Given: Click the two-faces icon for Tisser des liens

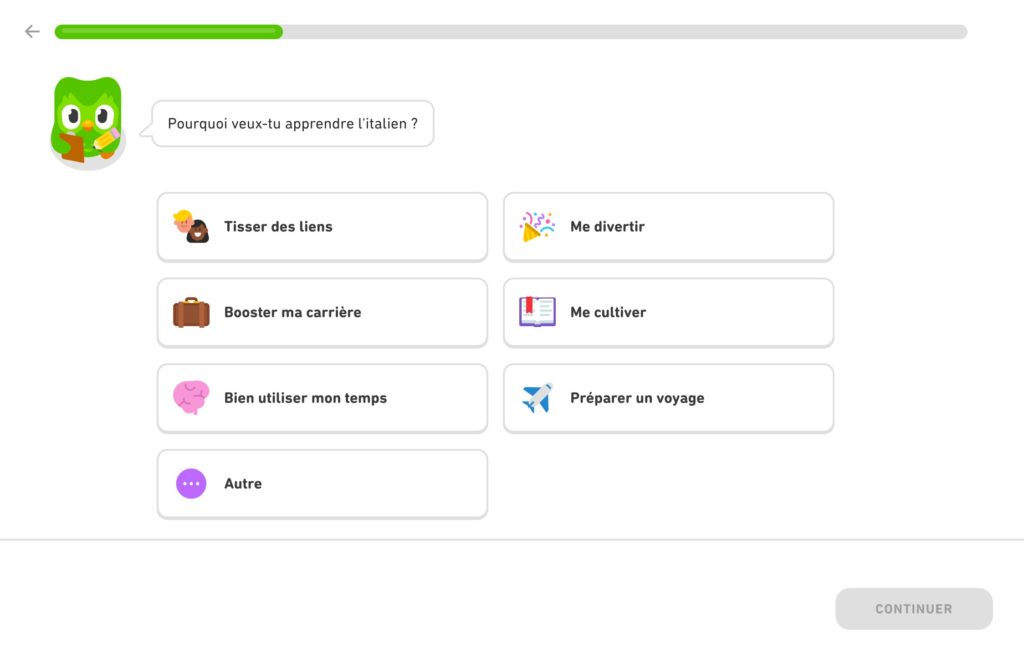Looking at the screenshot, I should coord(190,227).
